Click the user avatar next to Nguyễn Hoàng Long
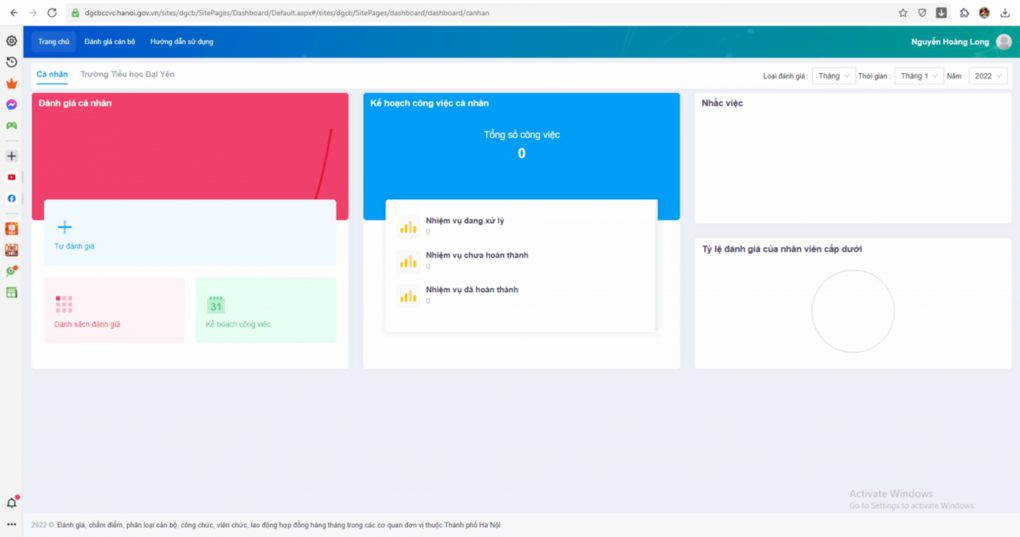Viewport: 1020px width, 537px height. [x=1004, y=42]
